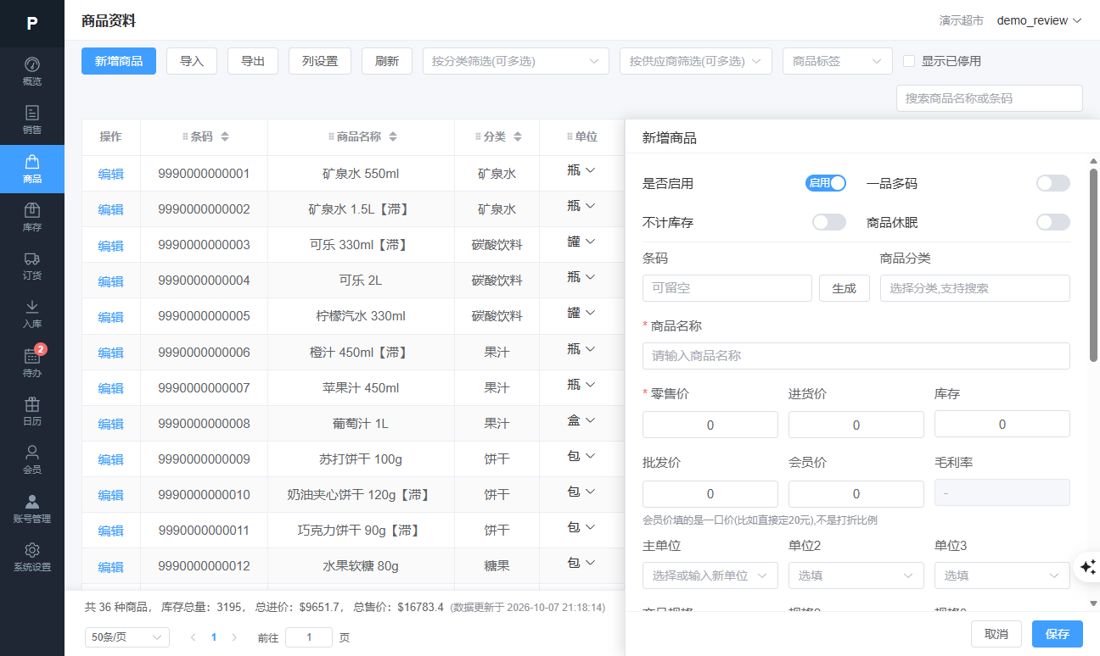Click the 导入 import button
Viewport: 1100px width, 656px height.
click(192, 61)
